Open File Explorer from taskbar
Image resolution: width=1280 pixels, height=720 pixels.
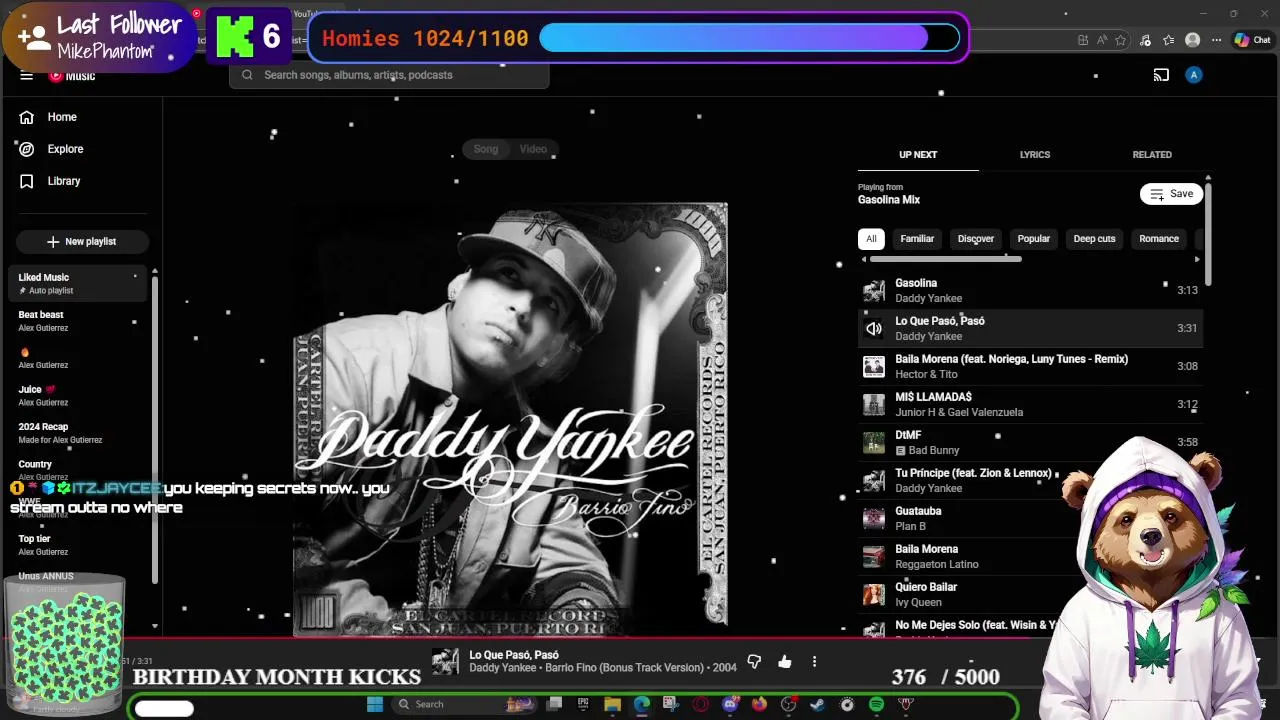coord(612,705)
